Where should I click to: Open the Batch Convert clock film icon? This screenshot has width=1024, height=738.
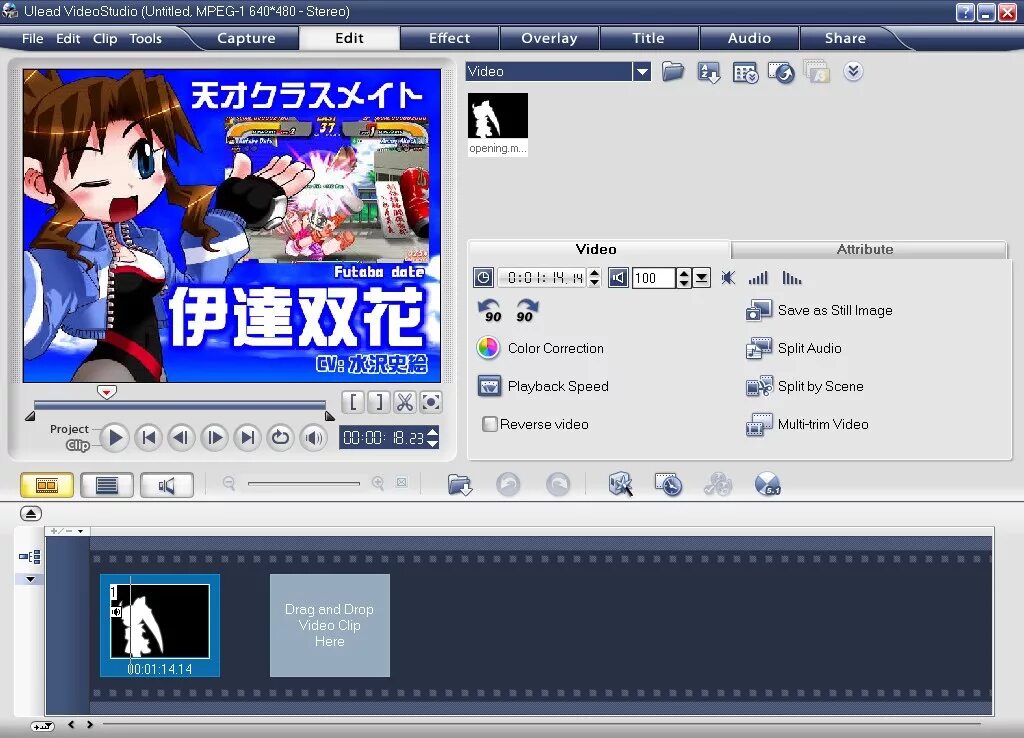click(668, 485)
